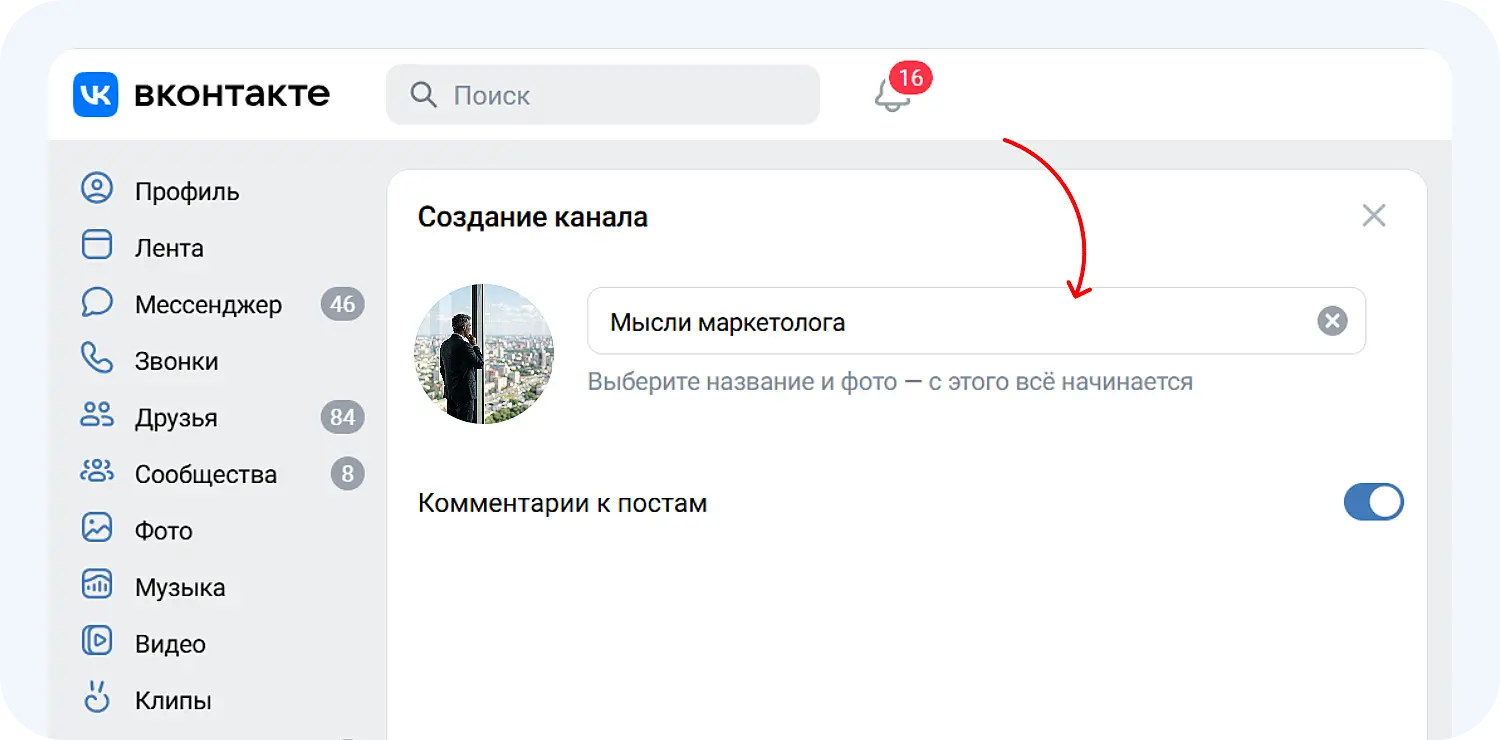Focus the Поиск search field
The image size is (1500, 740).
click(x=603, y=95)
